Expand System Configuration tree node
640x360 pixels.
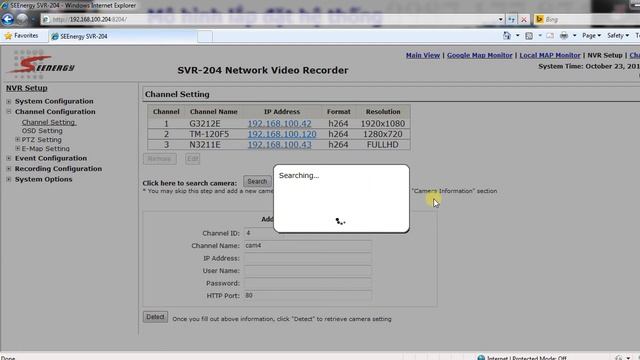click(x=9, y=101)
